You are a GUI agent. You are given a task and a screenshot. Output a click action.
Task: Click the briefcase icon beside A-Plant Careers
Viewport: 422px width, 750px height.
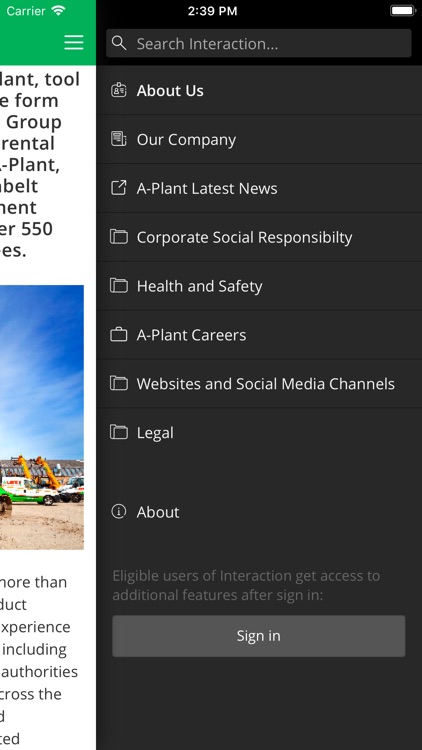click(119, 334)
